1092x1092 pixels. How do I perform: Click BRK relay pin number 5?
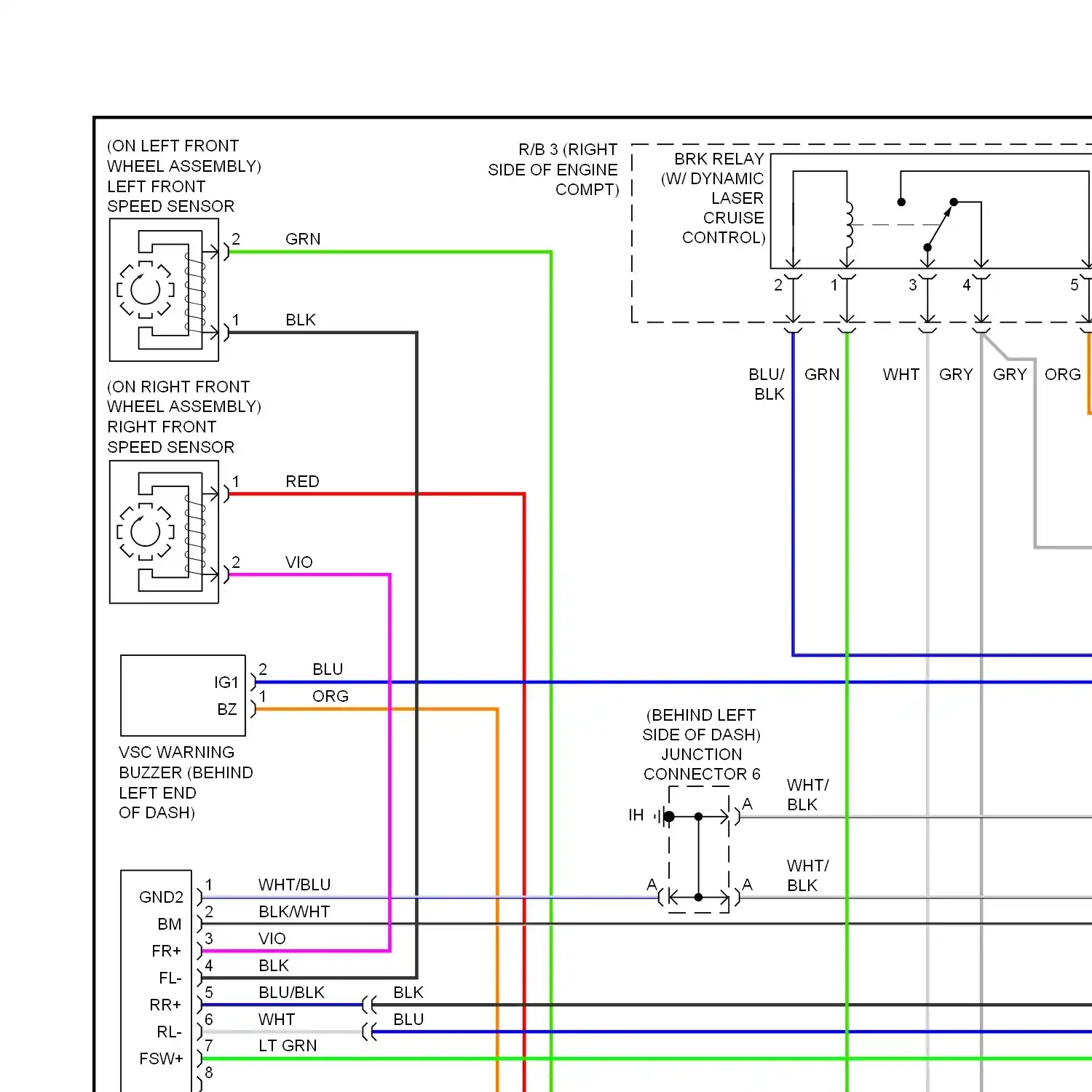[x=1075, y=285]
